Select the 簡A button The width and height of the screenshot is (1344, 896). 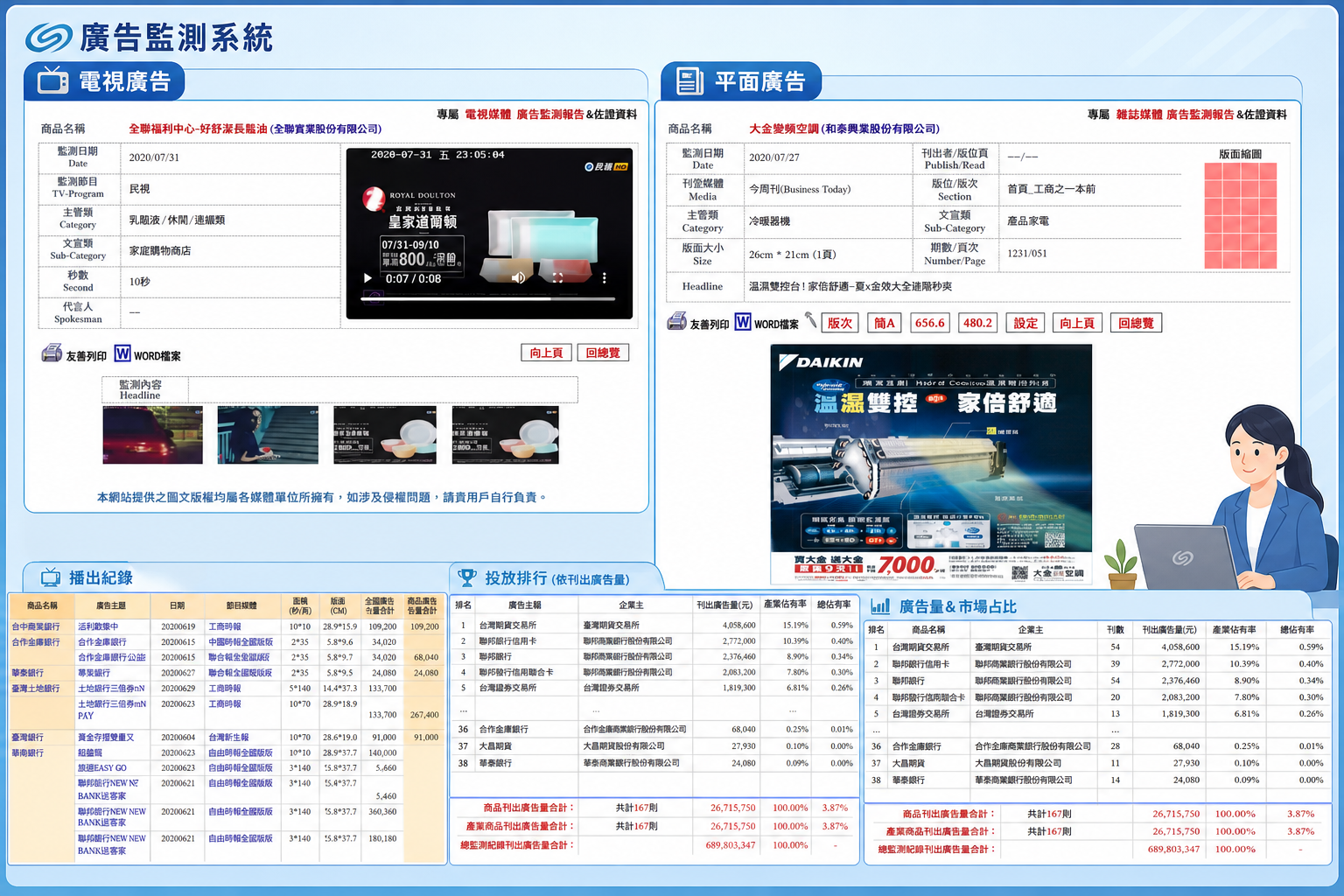(885, 323)
